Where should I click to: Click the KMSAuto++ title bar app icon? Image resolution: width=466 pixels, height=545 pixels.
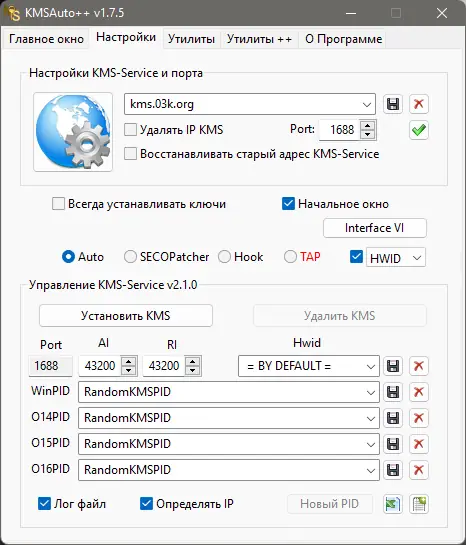13,13
